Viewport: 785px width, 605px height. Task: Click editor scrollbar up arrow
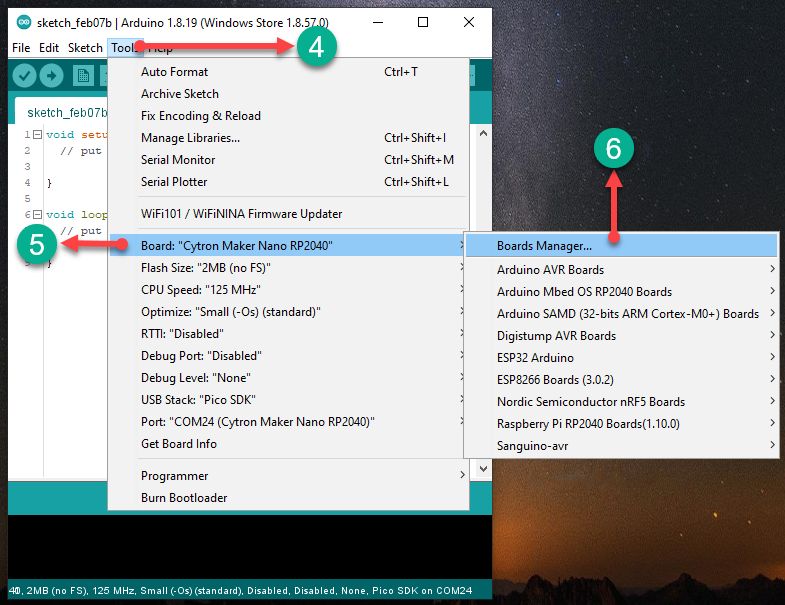(483, 133)
